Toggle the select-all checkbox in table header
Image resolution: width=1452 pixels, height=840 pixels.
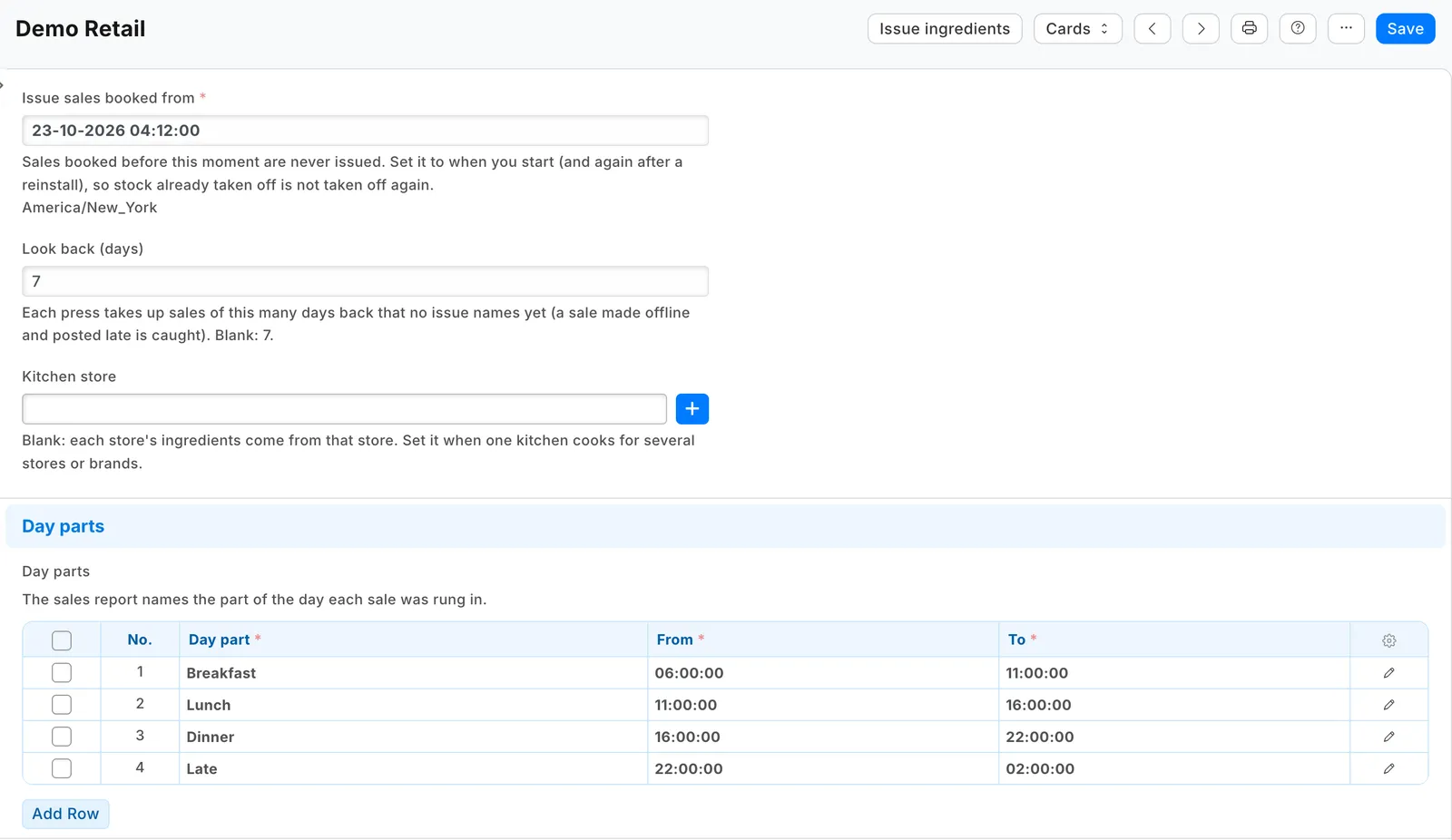pyautogui.click(x=62, y=640)
